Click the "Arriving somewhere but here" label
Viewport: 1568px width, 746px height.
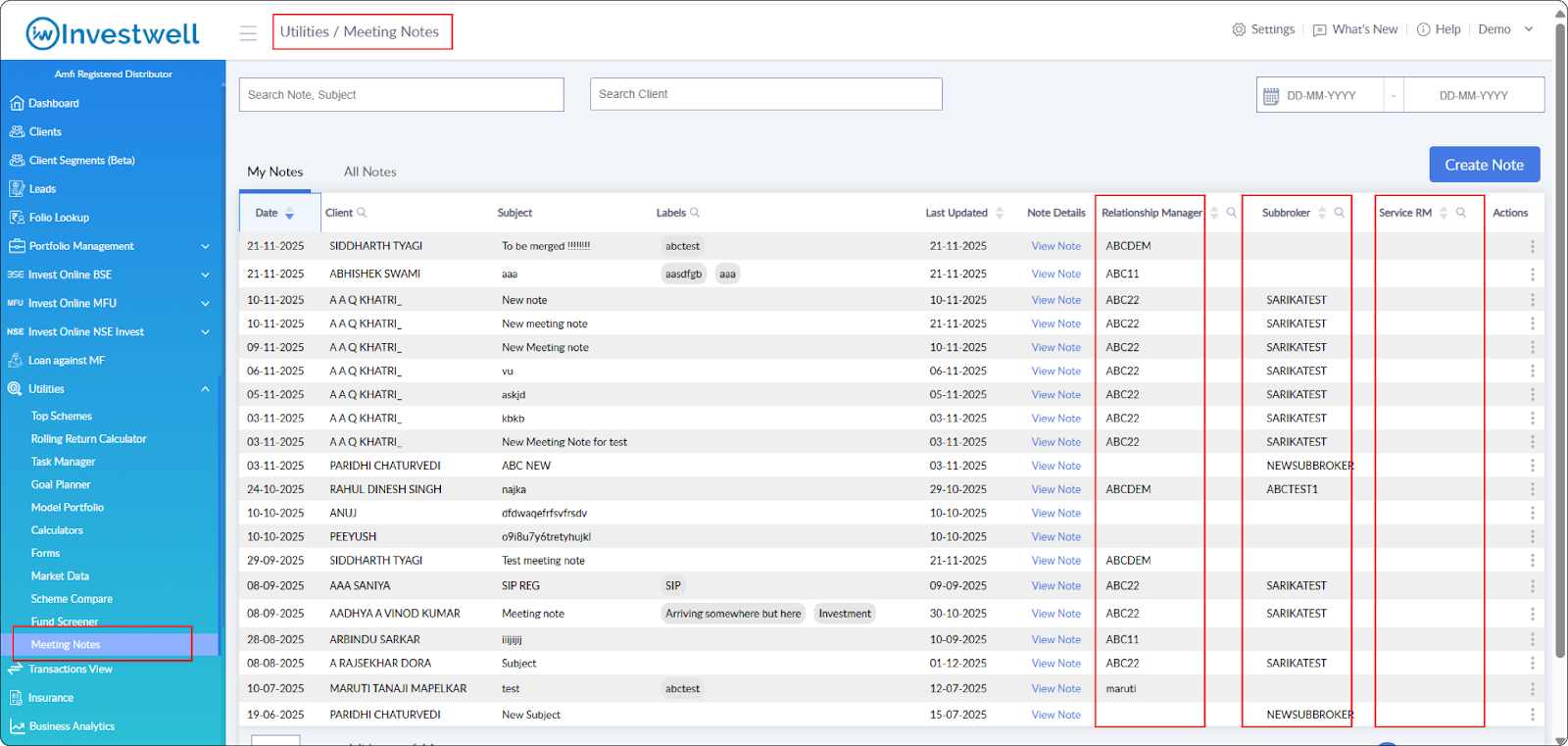(733, 614)
